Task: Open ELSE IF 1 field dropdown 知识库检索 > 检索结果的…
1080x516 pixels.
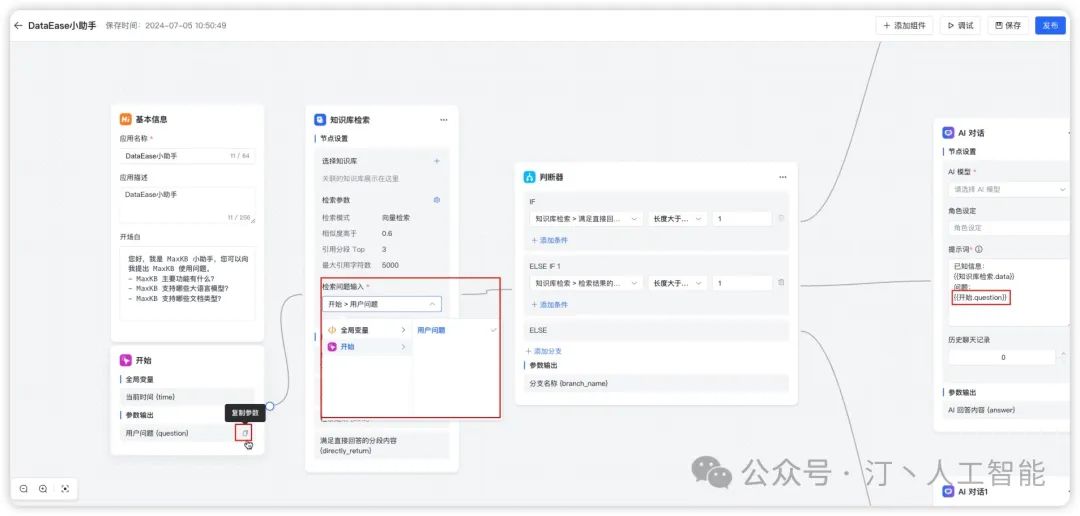Action: tap(585, 282)
